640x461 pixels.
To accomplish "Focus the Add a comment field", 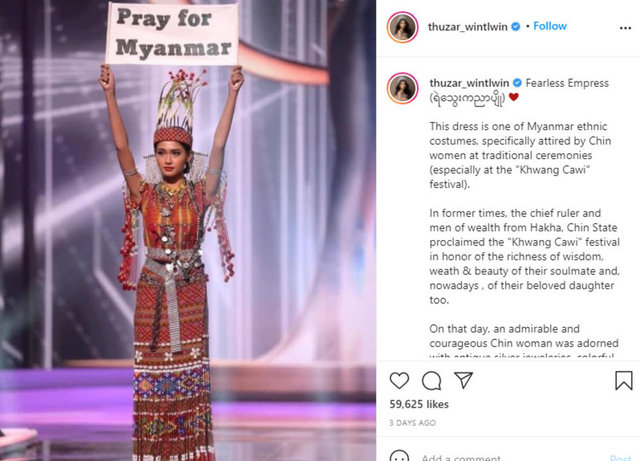I will pos(510,457).
